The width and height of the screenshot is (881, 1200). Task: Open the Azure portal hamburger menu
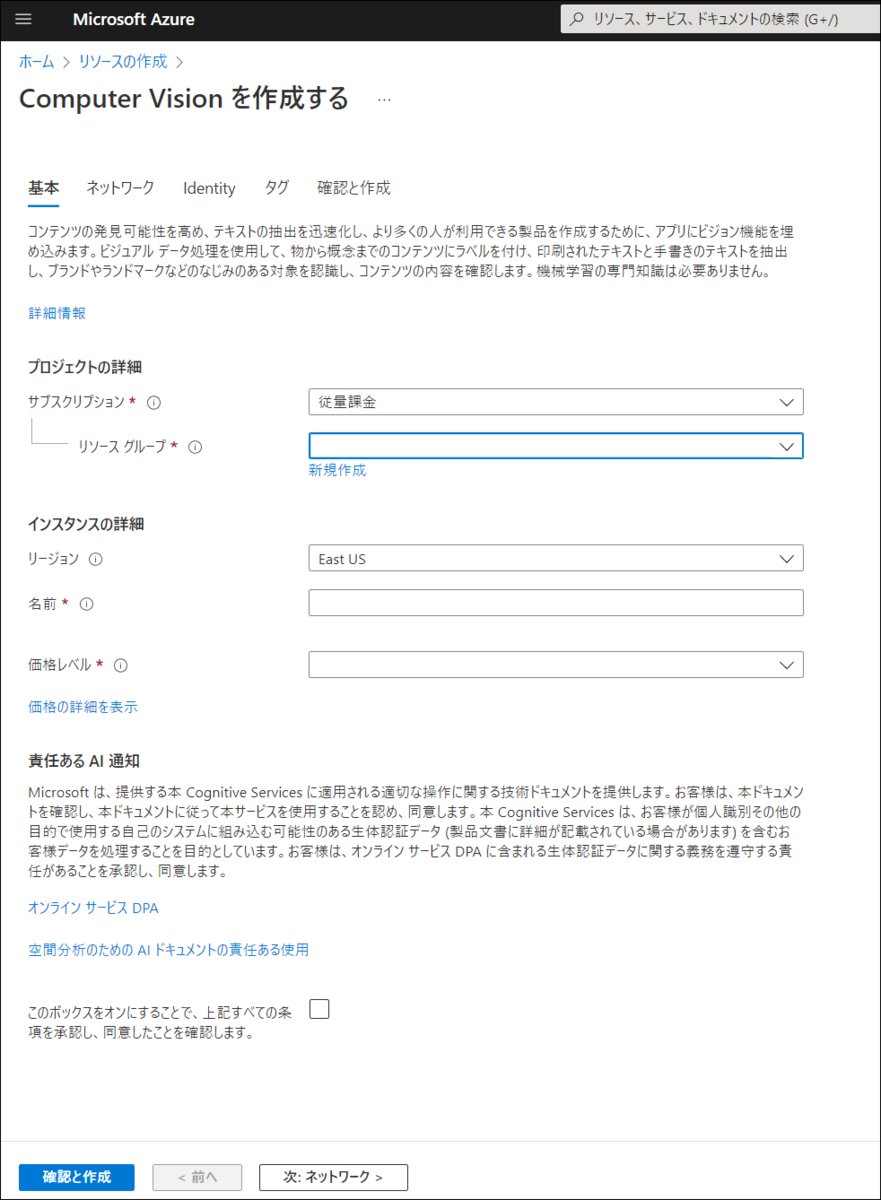[x=24, y=19]
